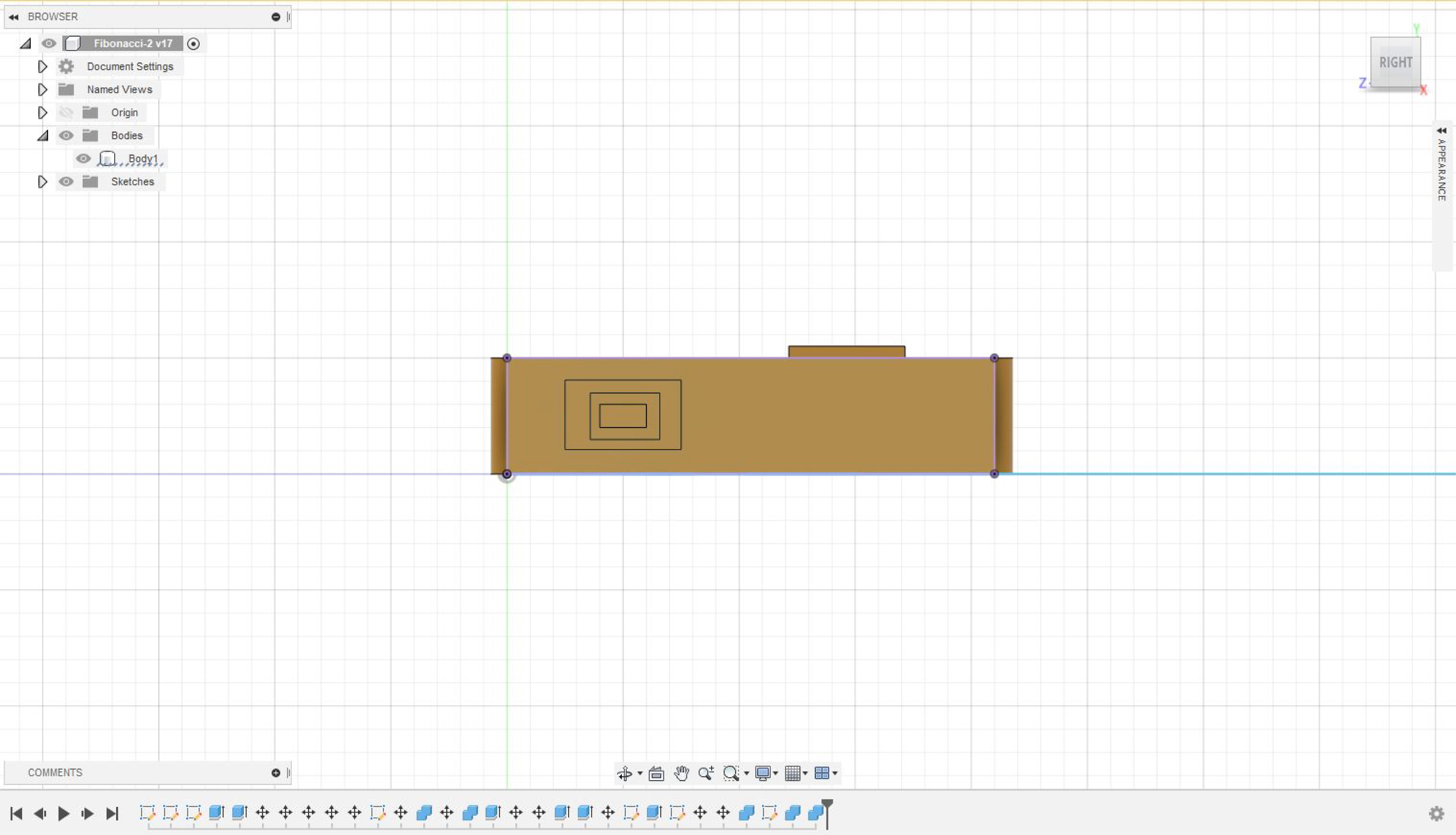The width and height of the screenshot is (1456, 835).
Task: Show the hidden Origin folder
Action: pyautogui.click(x=66, y=113)
